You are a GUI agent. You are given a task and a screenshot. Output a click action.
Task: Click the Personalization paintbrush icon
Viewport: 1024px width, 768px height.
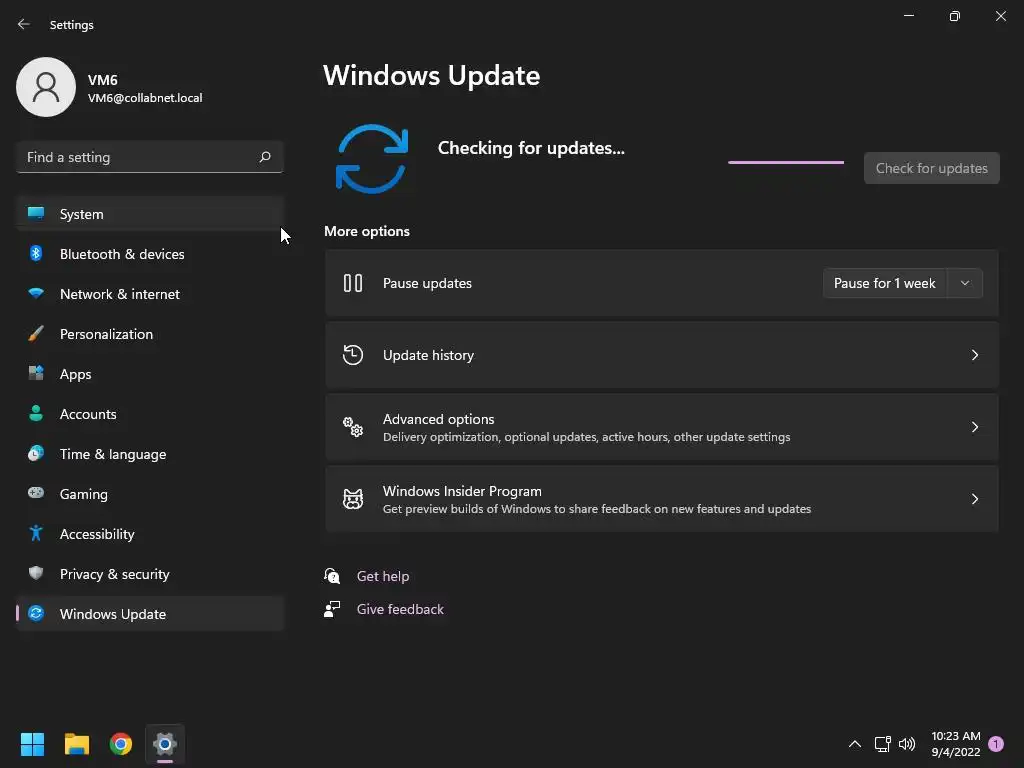pyautogui.click(x=36, y=334)
